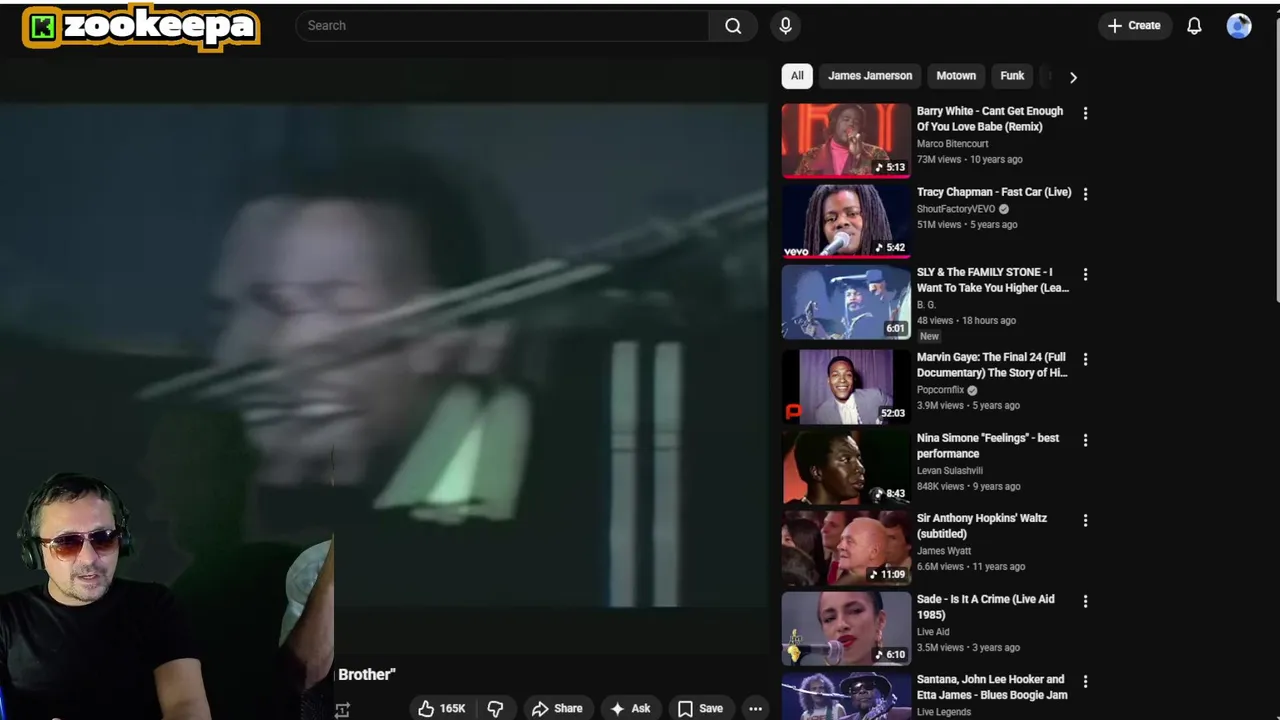Click the zookeepa logo

(141, 28)
